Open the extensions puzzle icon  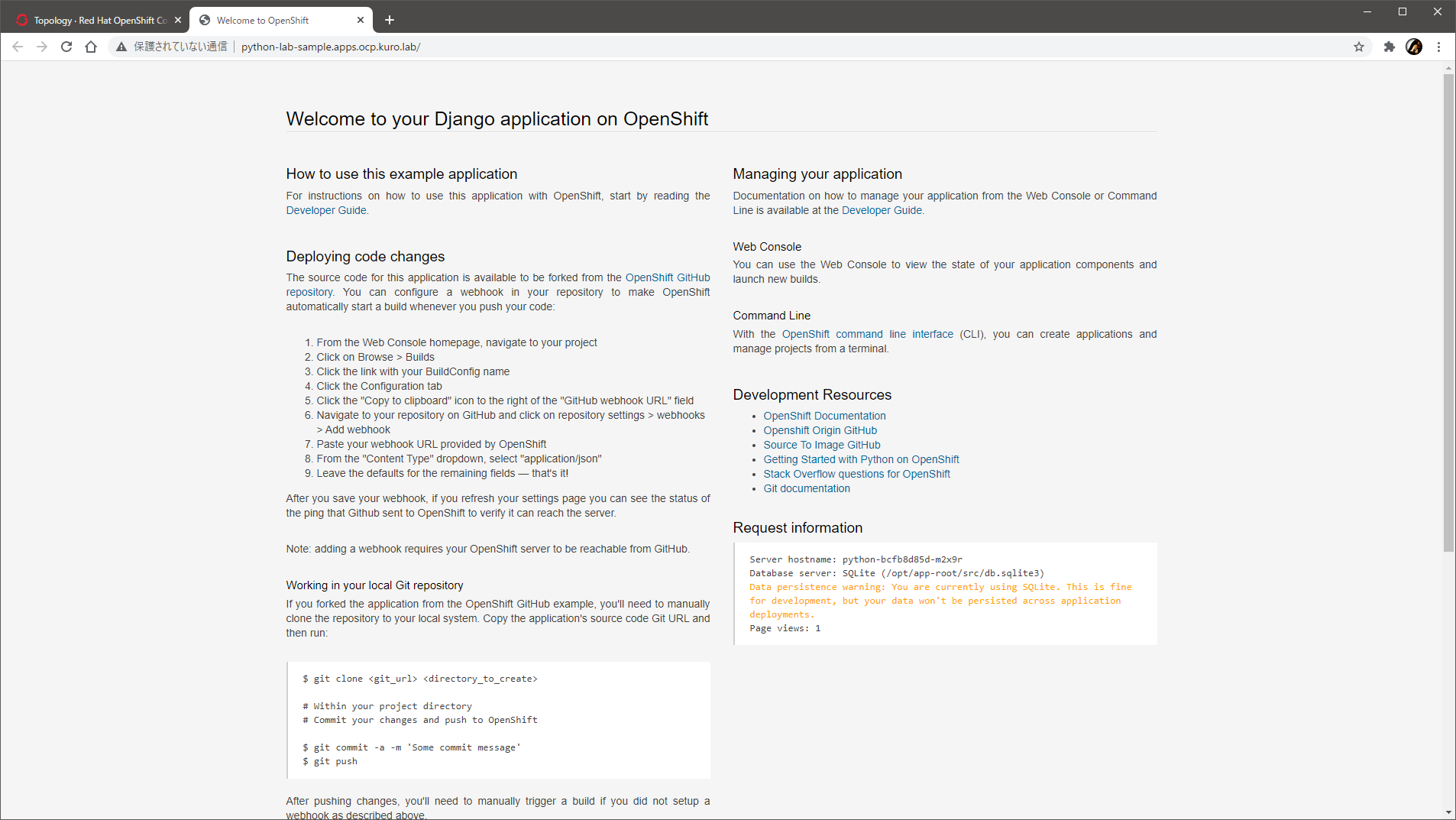[x=1389, y=47]
